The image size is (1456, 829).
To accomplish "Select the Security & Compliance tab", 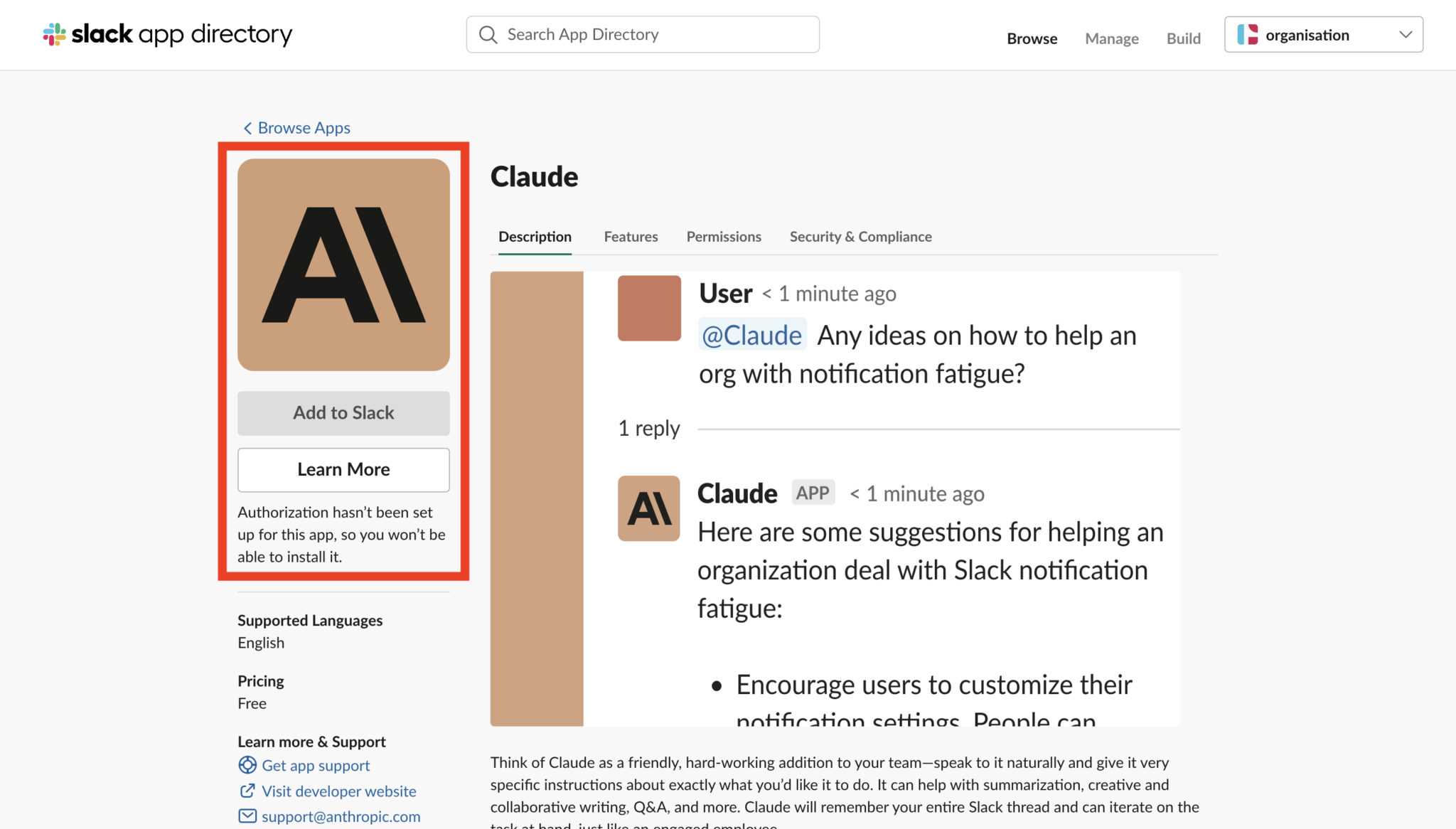I will click(x=860, y=237).
